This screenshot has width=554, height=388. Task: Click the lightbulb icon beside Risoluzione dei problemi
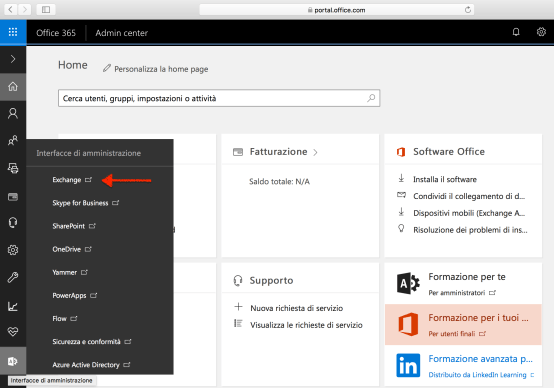(401, 228)
